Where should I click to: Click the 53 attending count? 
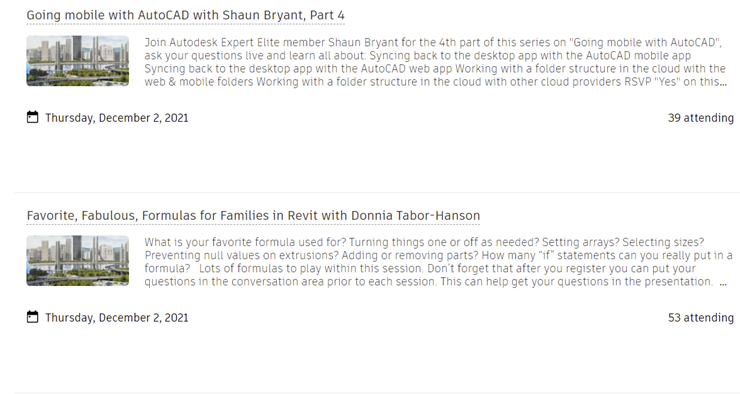coord(701,318)
